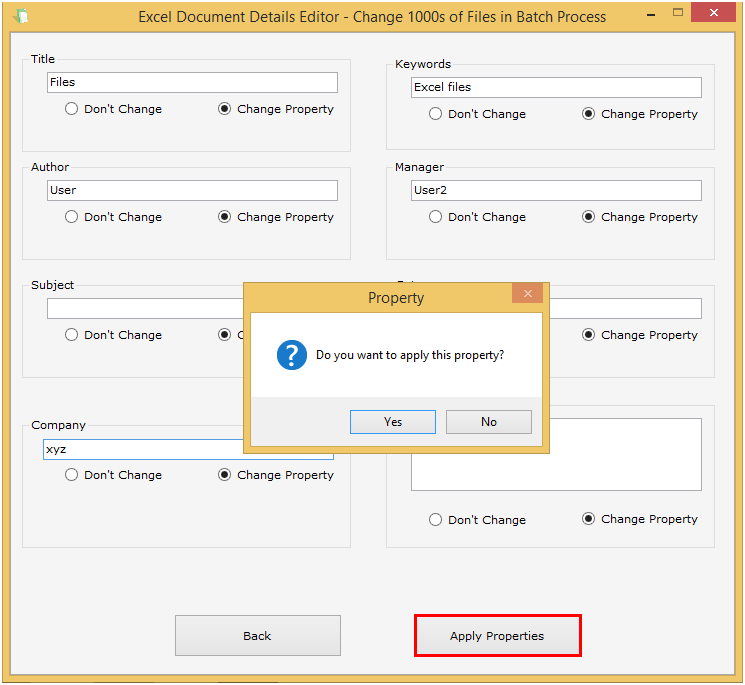This screenshot has height=685, width=745.
Task: Click the Subject text field
Action: pyautogui.click(x=145, y=309)
